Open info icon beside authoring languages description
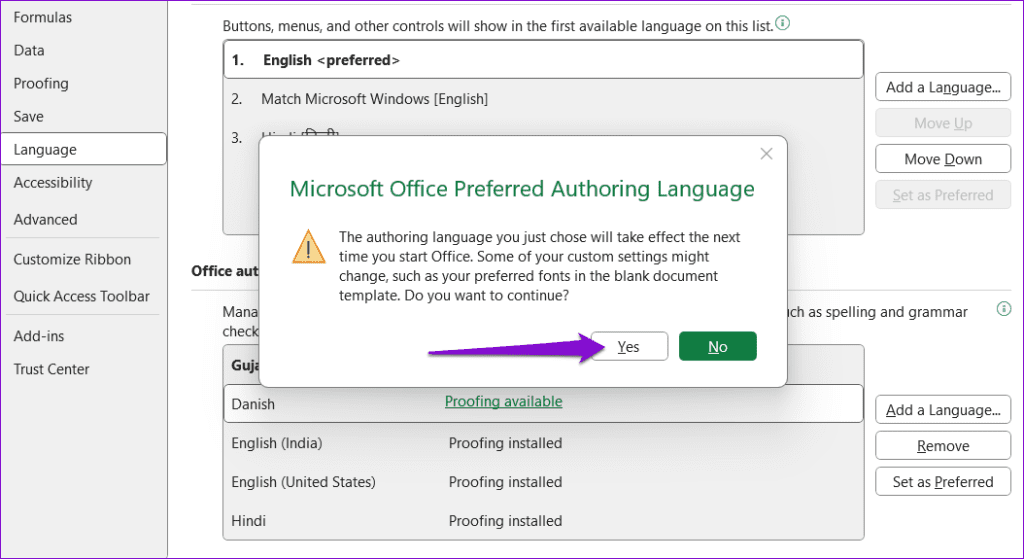 (x=1004, y=309)
